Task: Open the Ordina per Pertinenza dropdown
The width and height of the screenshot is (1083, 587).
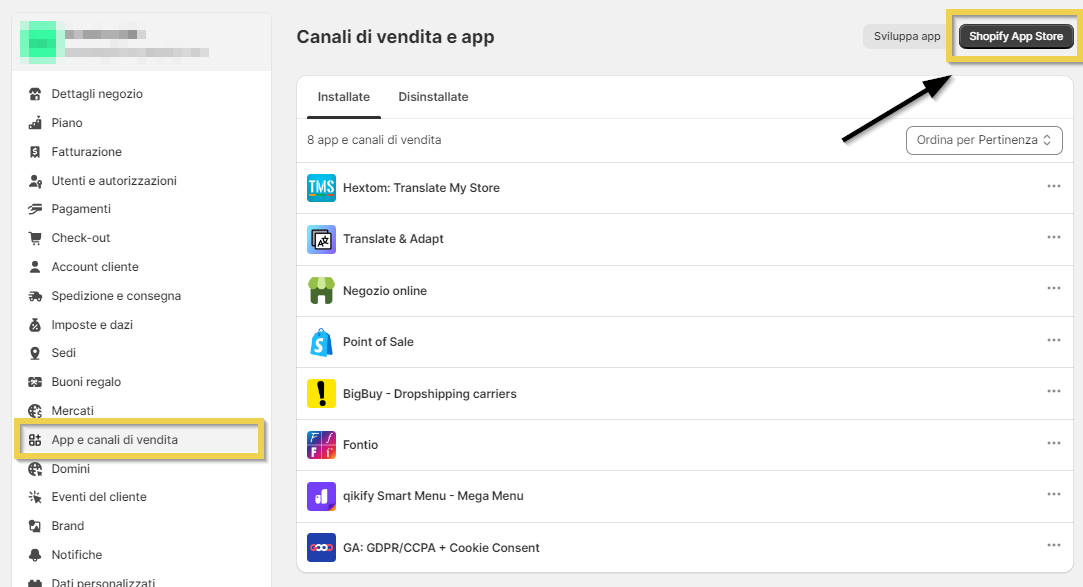Action: coord(984,140)
